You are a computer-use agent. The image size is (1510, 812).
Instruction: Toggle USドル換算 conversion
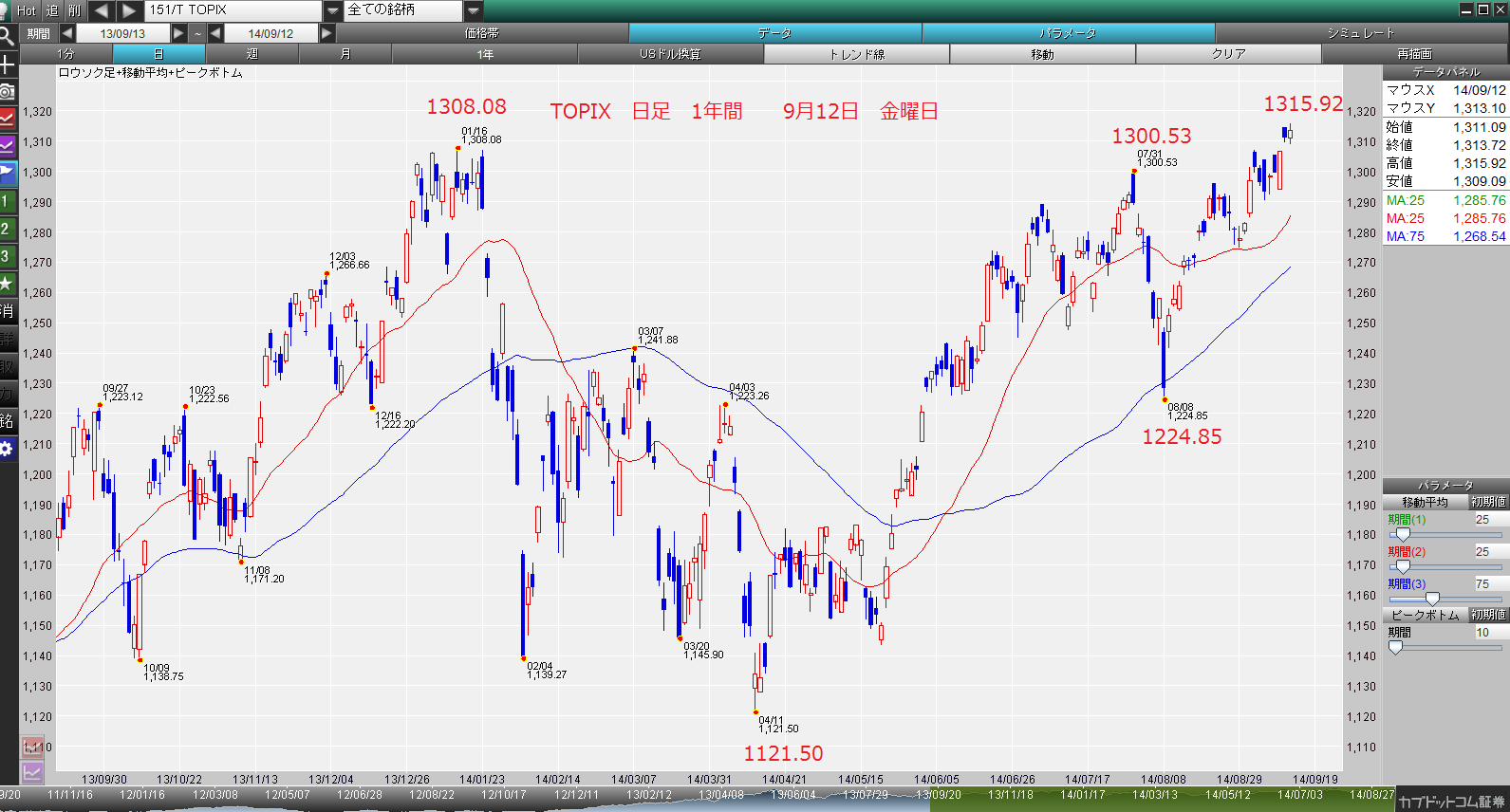[x=670, y=54]
